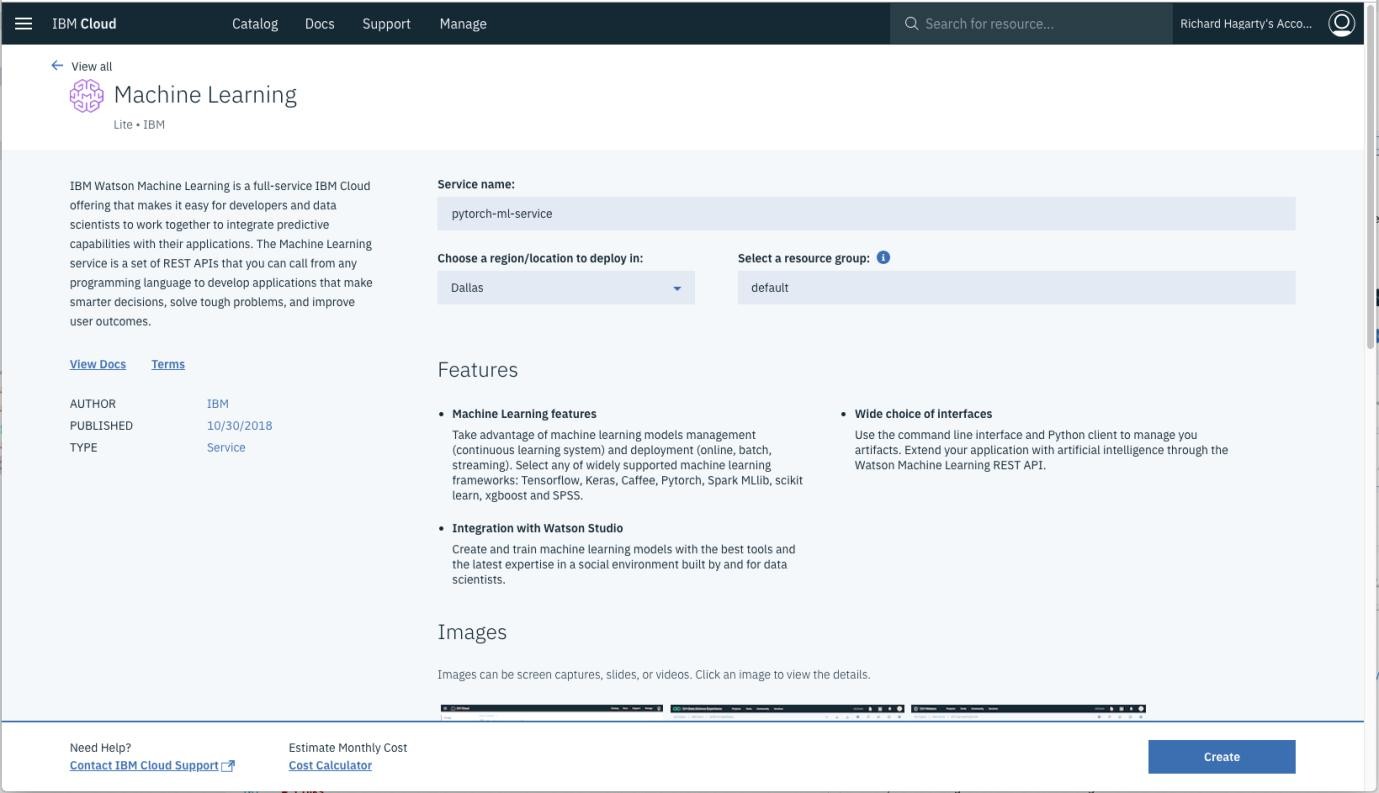Go to the Docs page

point(320,23)
